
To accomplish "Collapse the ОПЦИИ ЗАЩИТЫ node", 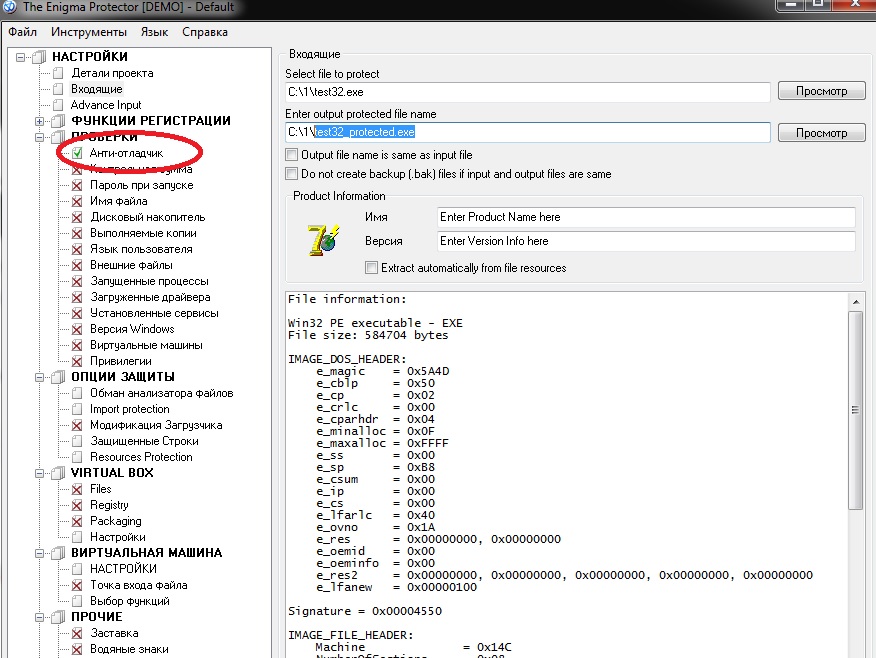I will click(39, 377).
